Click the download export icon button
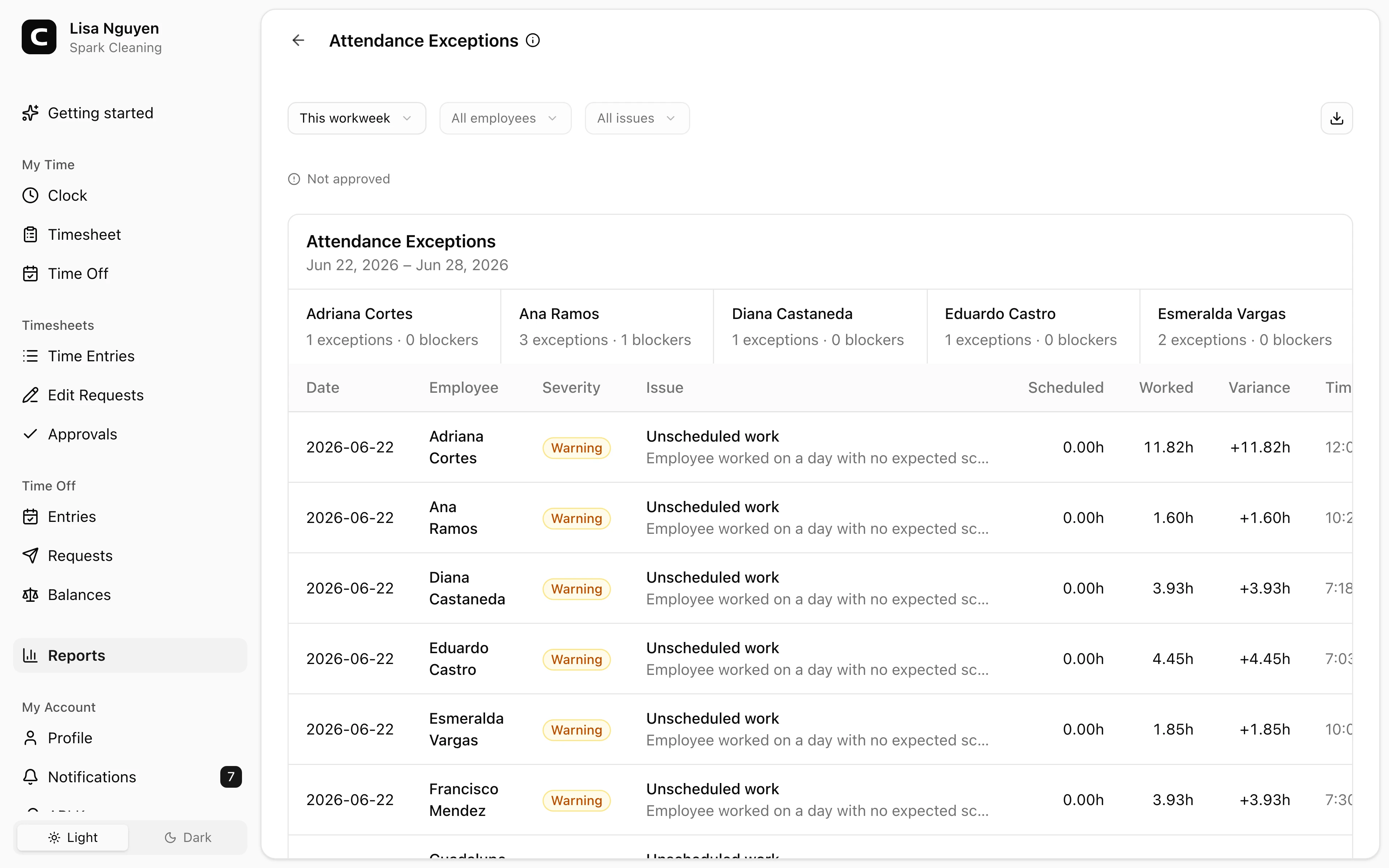The width and height of the screenshot is (1389, 868). point(1336,118)
